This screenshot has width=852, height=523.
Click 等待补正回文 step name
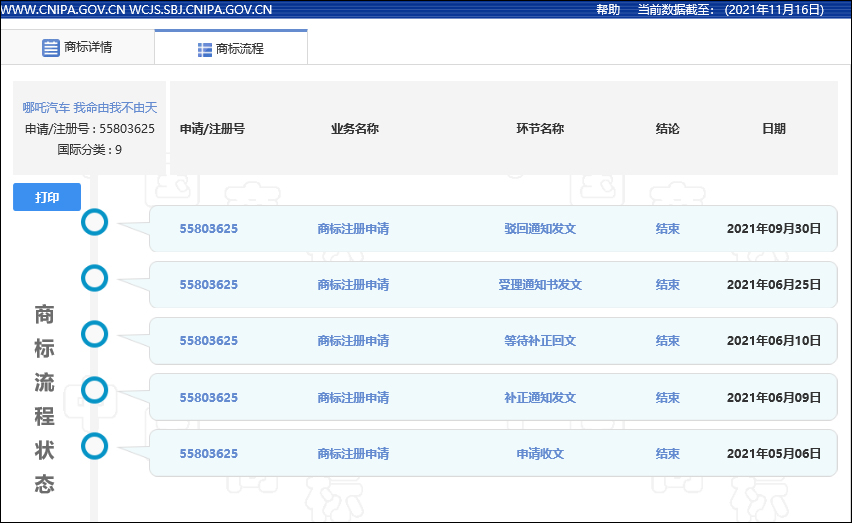(540, 341)
